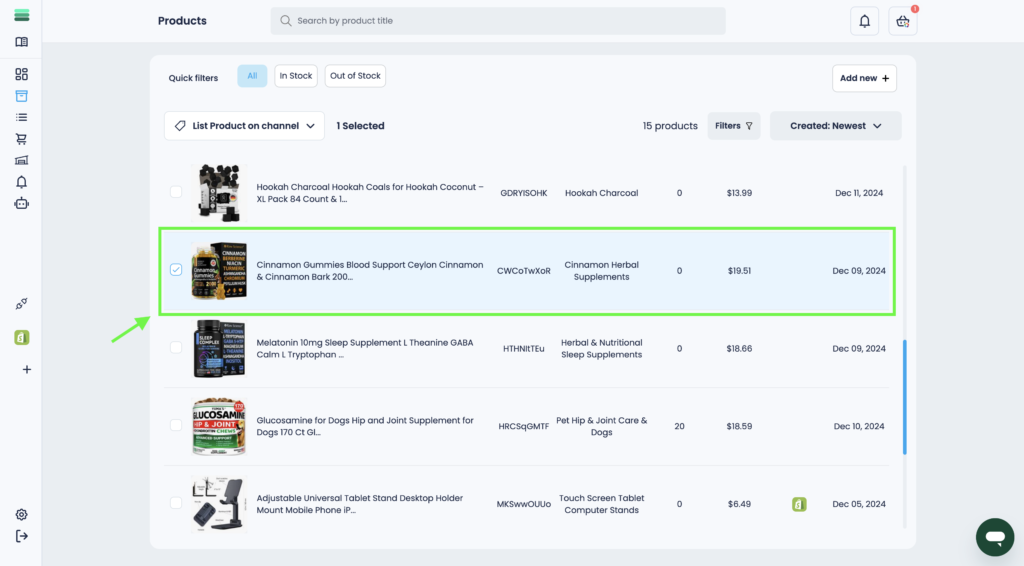Click the product title search field
The image size is (1024, 566).
[x=498, y=21]
